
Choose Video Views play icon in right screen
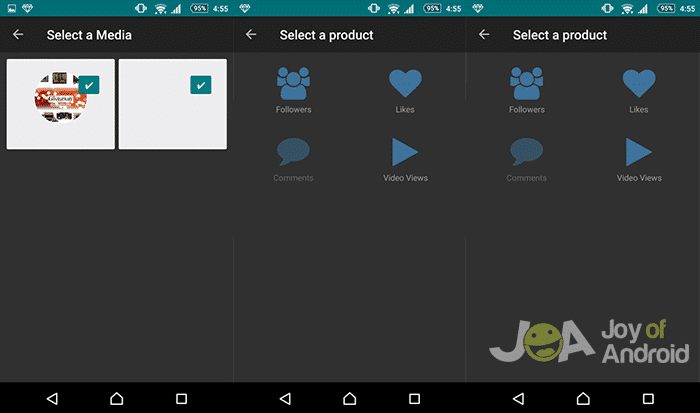tap(639, 152)
